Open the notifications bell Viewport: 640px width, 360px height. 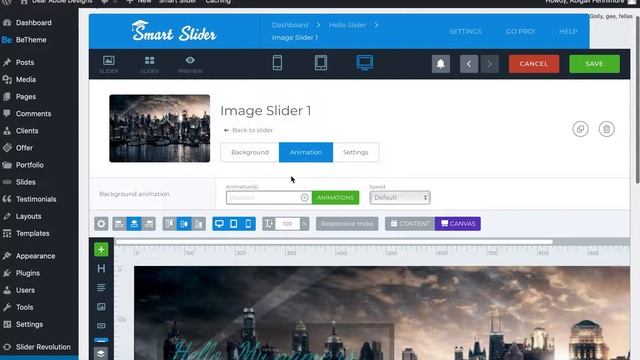click(441, 64)
